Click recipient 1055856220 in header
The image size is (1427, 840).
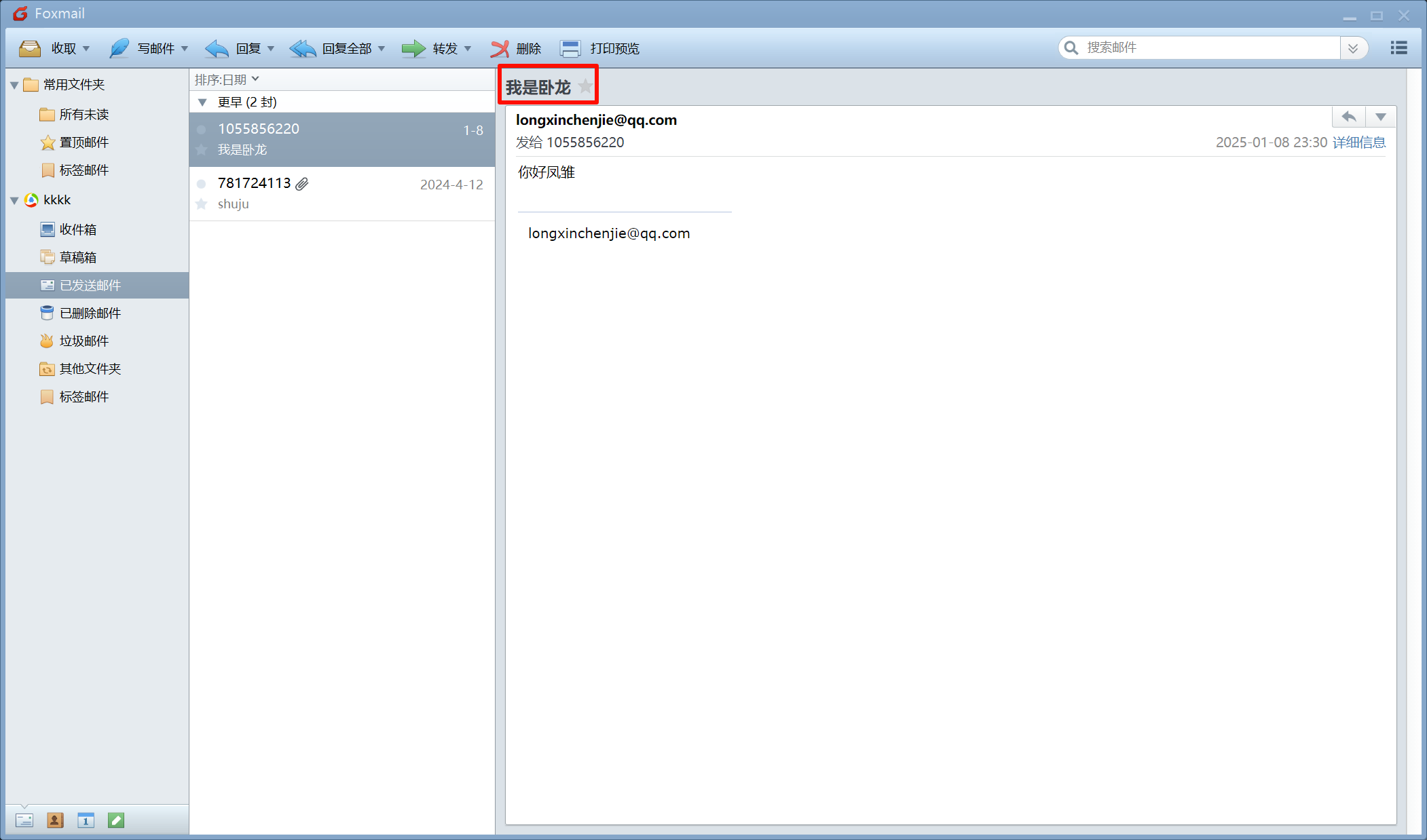[x=585, y=142]
